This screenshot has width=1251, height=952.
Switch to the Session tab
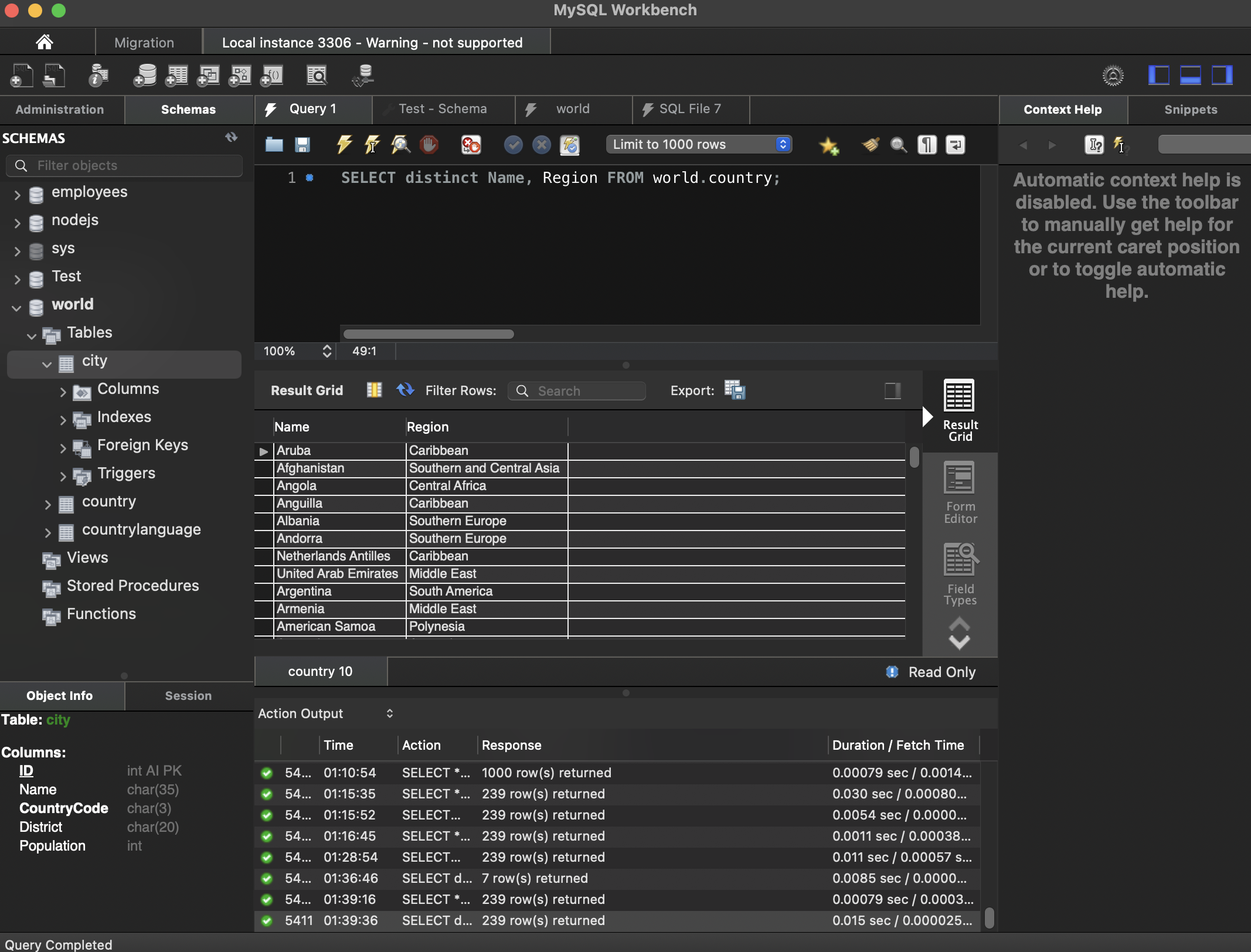[x=188, y=696]
